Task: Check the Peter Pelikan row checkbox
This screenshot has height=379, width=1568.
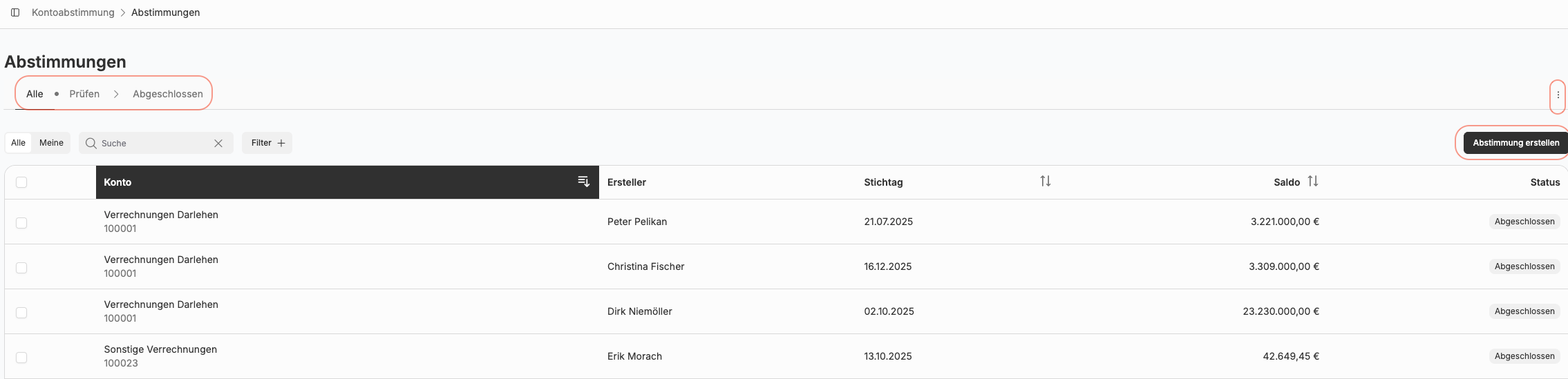Action: pyautogui.click(x=21, y=223)
